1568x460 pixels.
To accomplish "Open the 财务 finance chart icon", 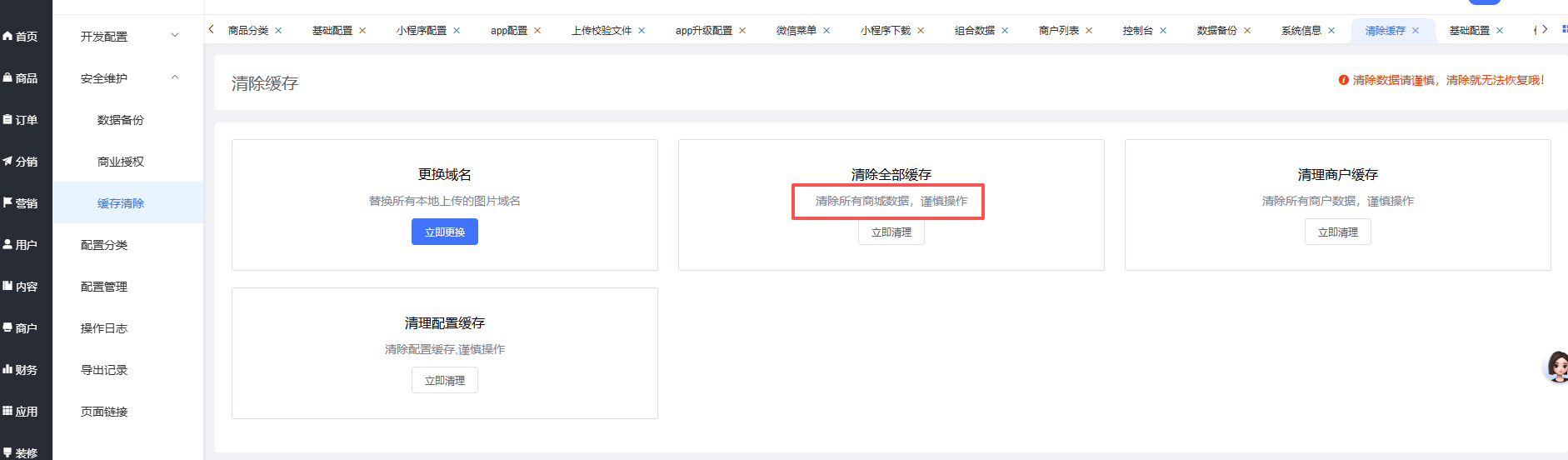I will click(7, 370).
